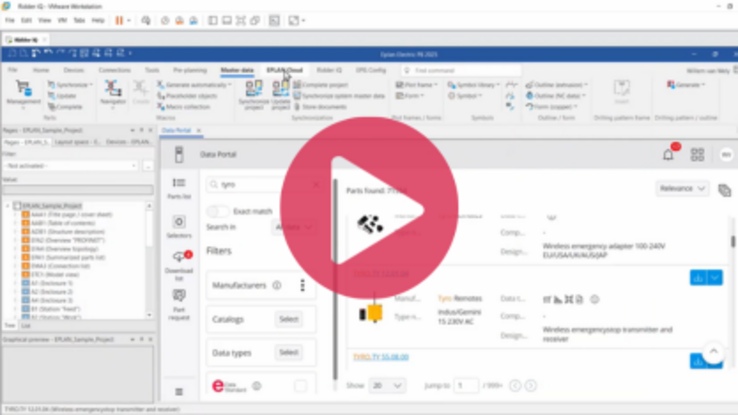Click the Navigator icon in the ribbon

[113, 91]
